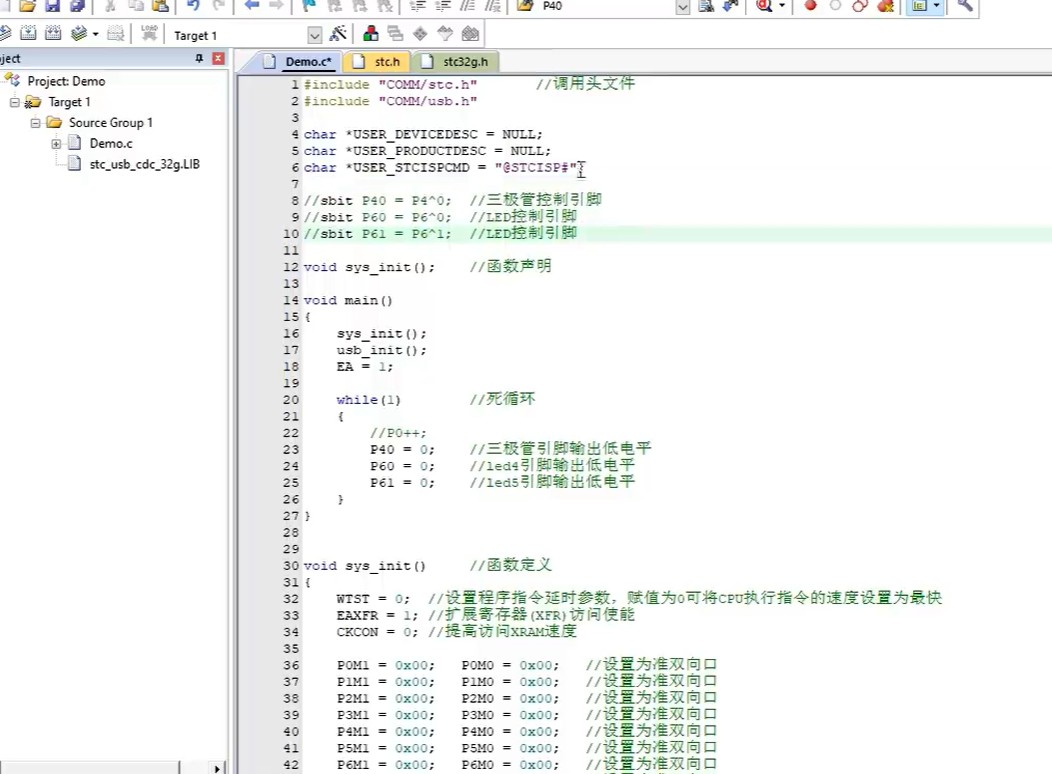The height and width of the screenshot is (774, 1052).
Task: Click the window layout toolbar button
Action: pyautogui.click(x=919, y=6)
